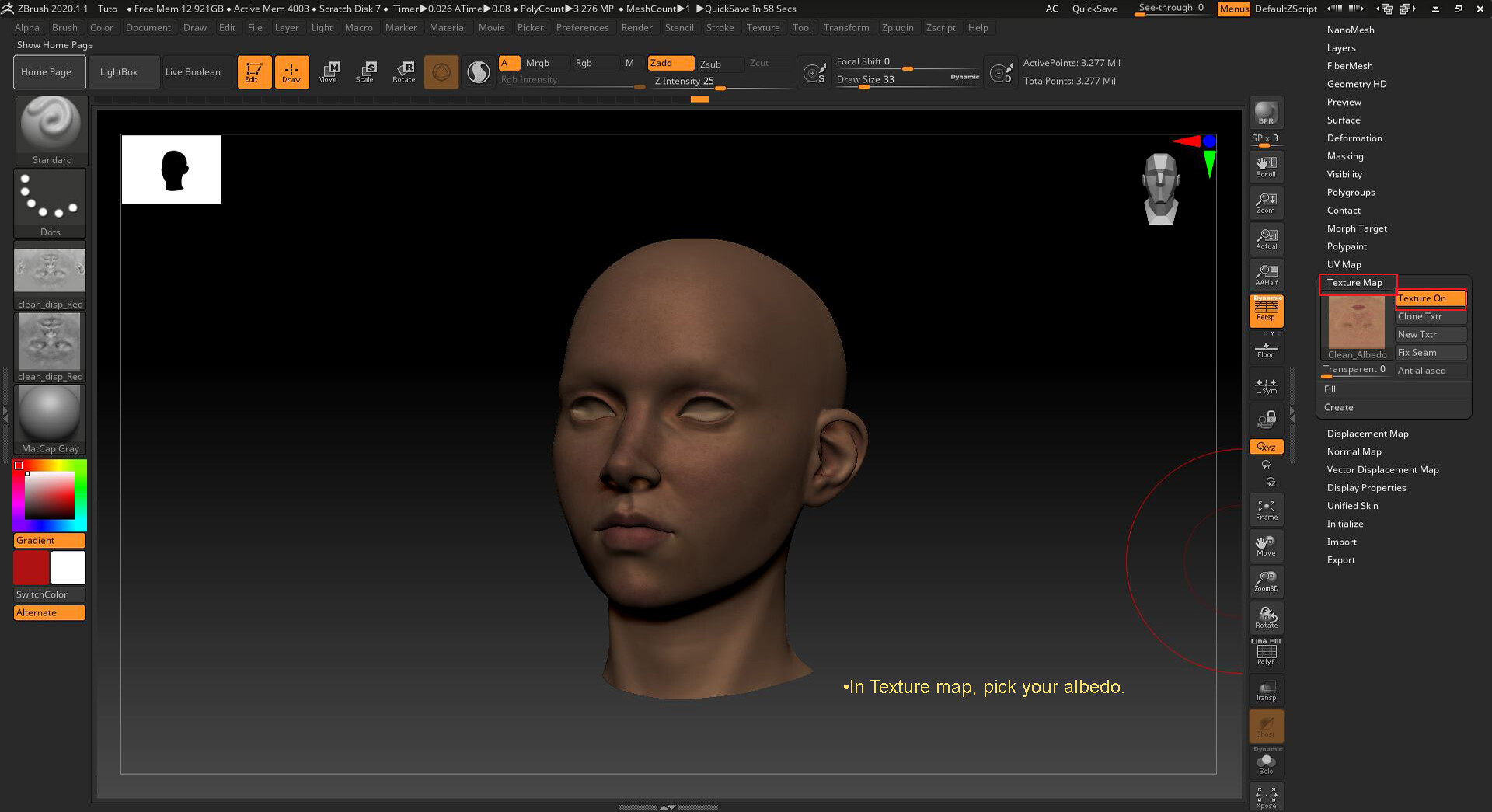Select the Xpose icon

click(x=1266, y=796)
